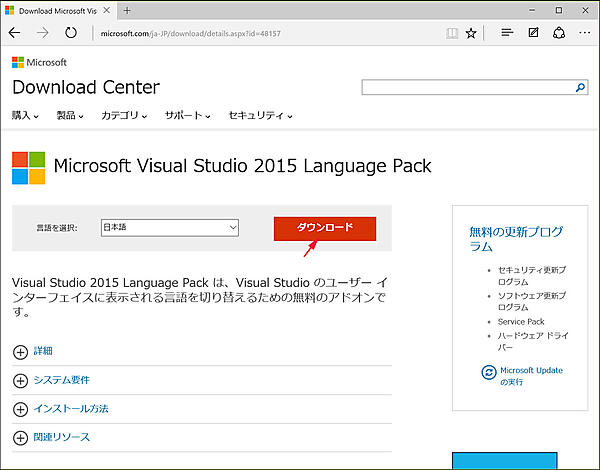Open the Hub icon in toolbar
The width and height of the screenshot is (600, 470).
click(x=507, y=33)
